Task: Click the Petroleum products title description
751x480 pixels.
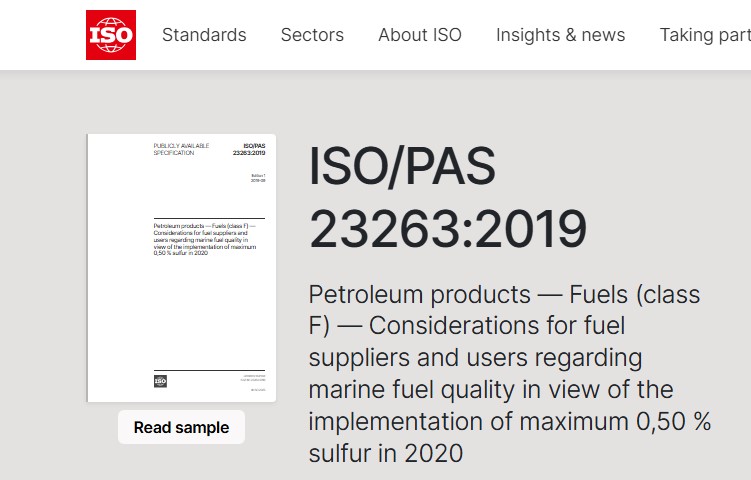Action: [510, 374]
